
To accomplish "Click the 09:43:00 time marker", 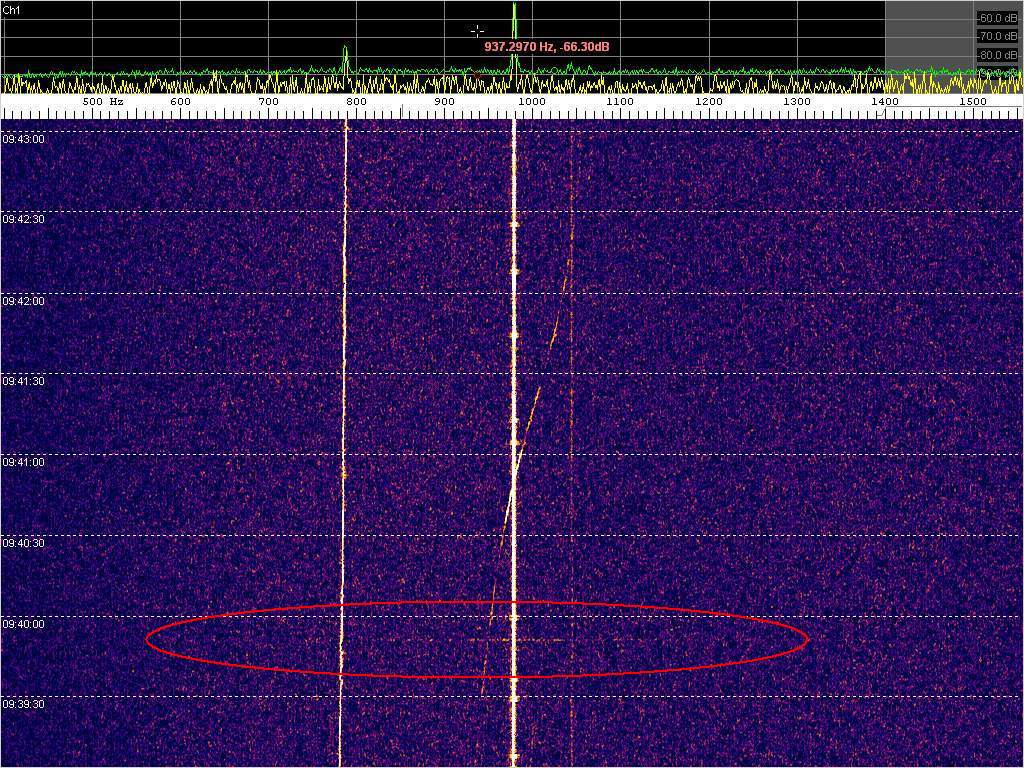I will (x=23, y=139).
